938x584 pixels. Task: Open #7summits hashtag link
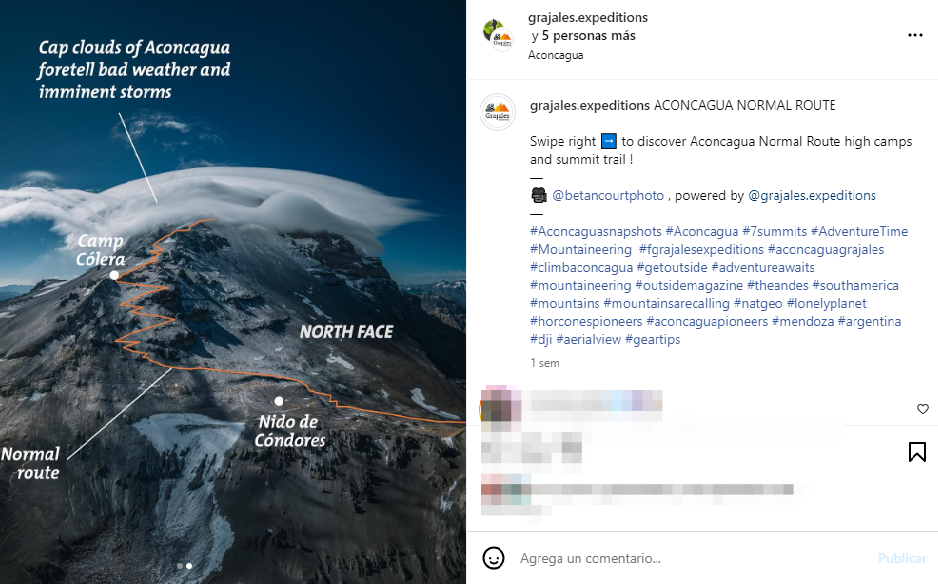tap(774, 232)
